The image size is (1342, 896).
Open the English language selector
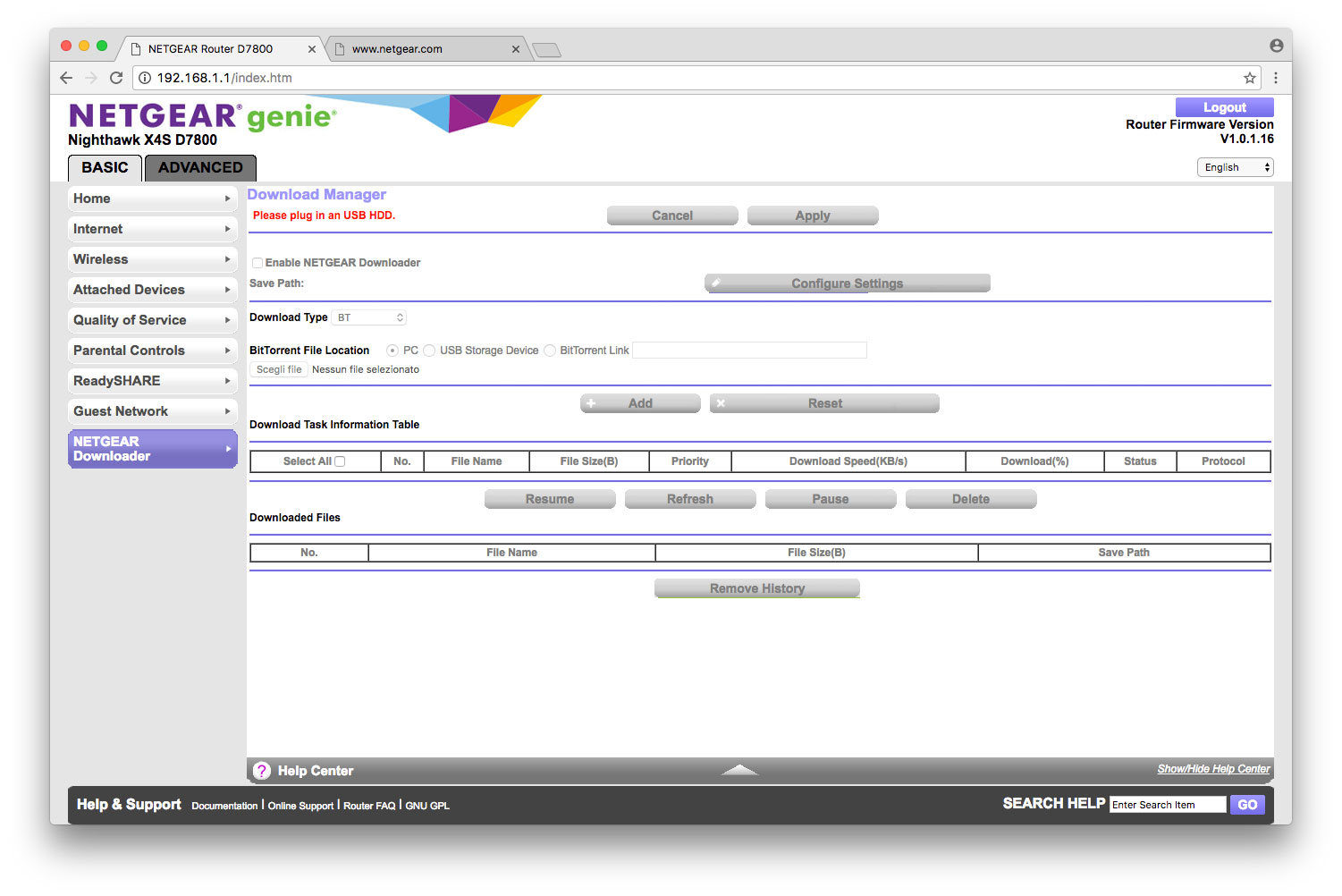click(x=1235, y=167)
